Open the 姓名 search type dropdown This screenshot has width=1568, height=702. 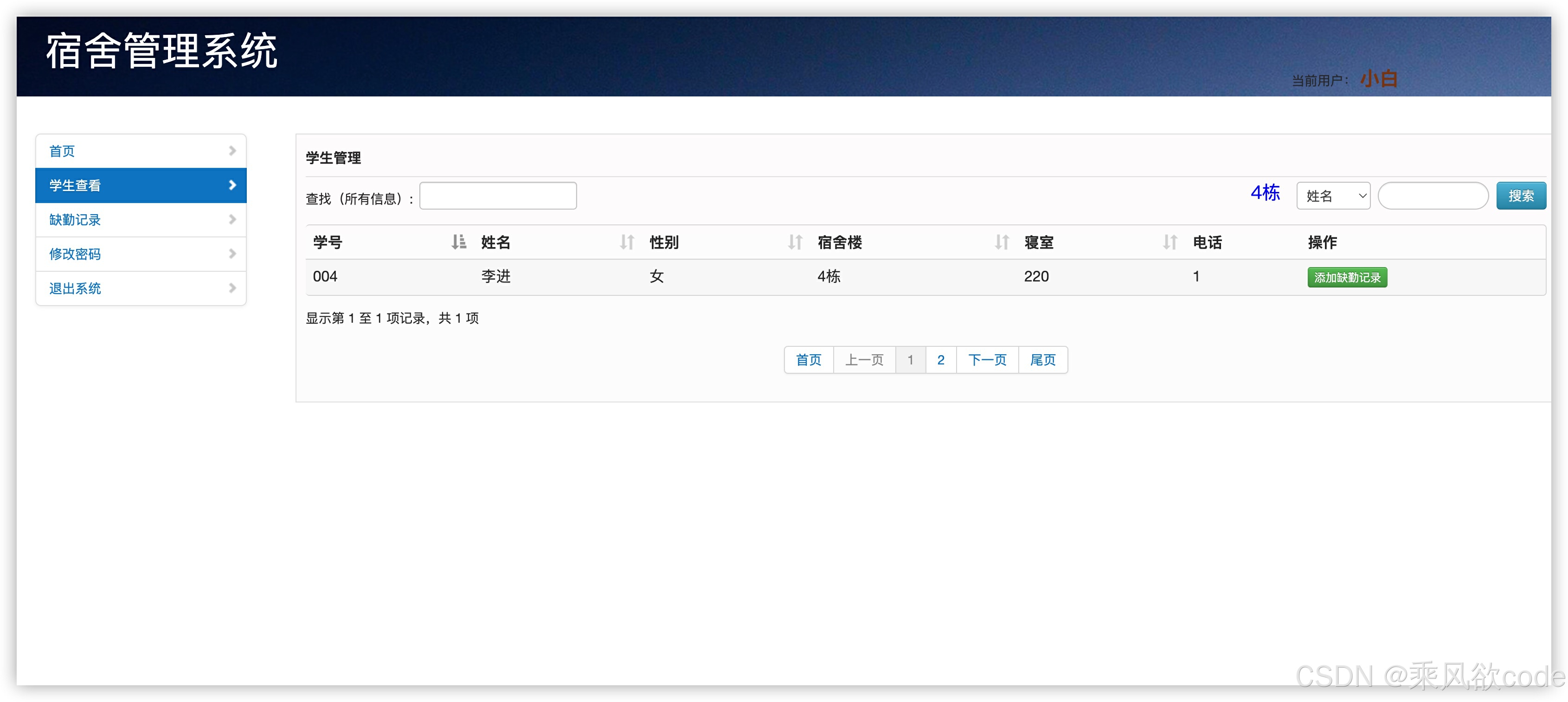pos(1333,195)
